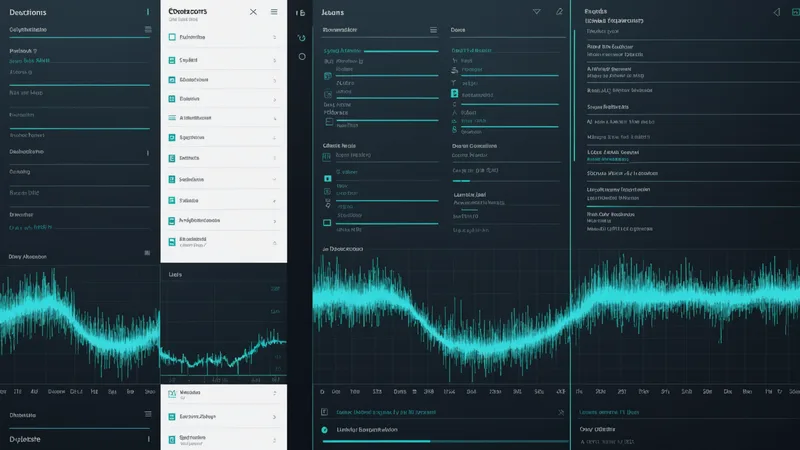Toggle the filled teal square checkbox in the center panel's lower left section
800x450 pixels.
[328, 179]
